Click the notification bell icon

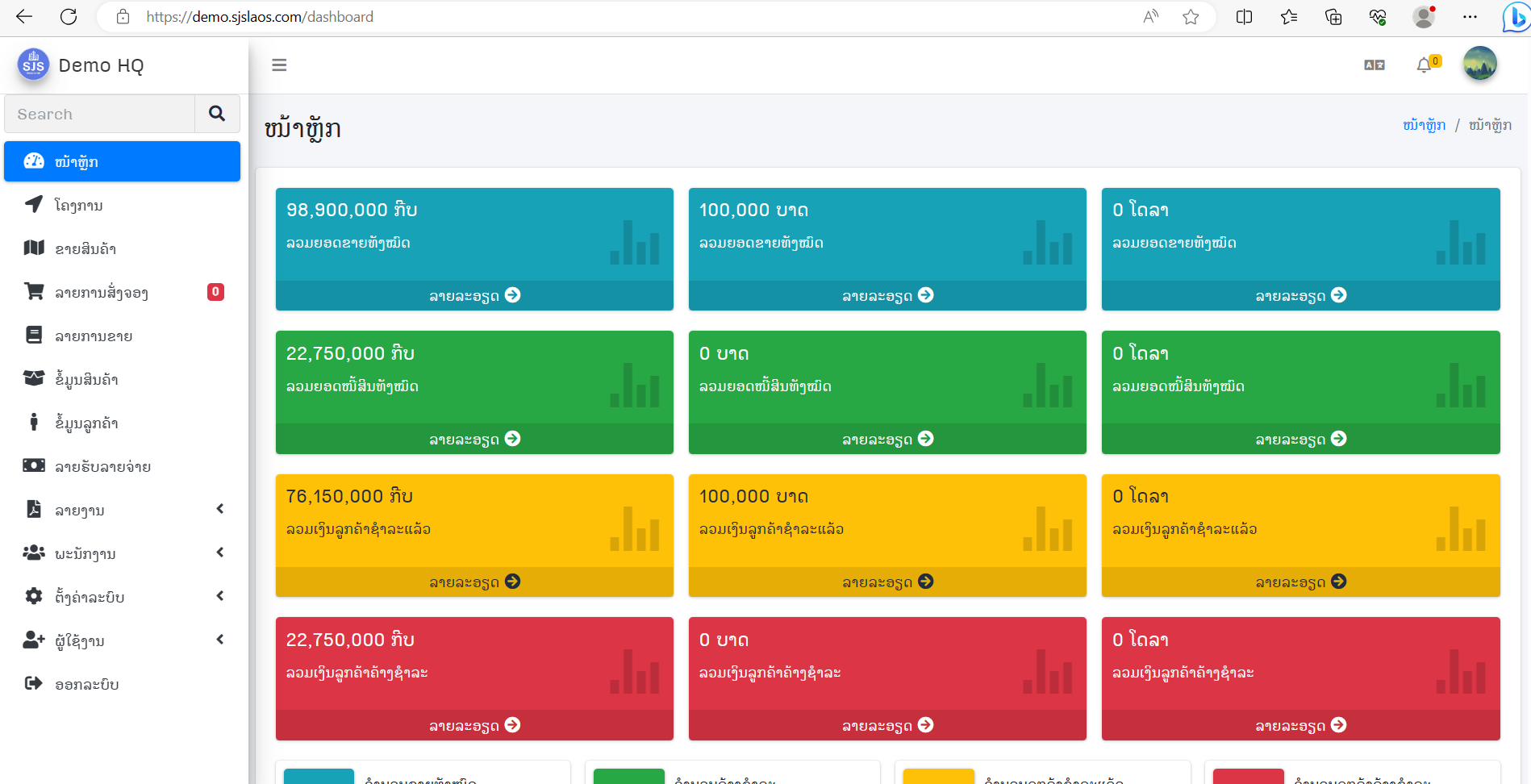coord(1424,65)
